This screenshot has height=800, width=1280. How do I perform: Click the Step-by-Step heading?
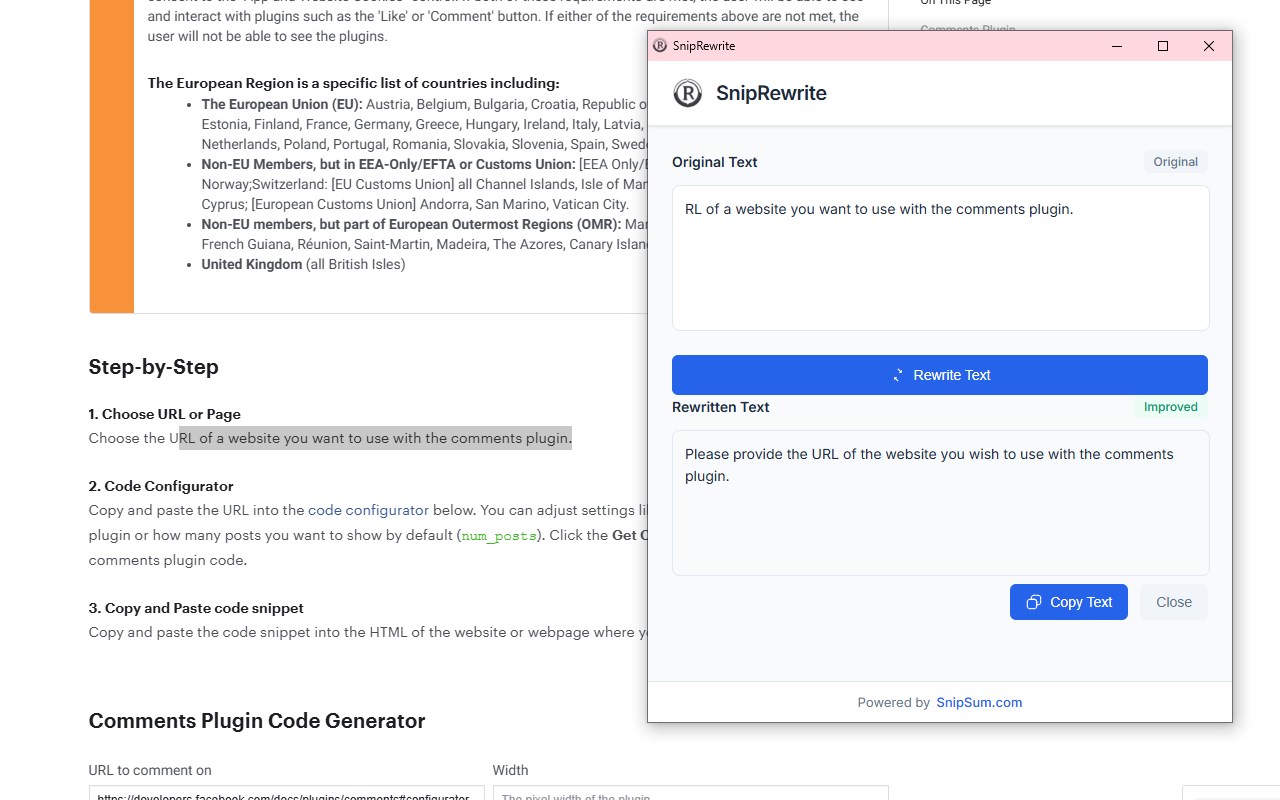coord(154,367)
